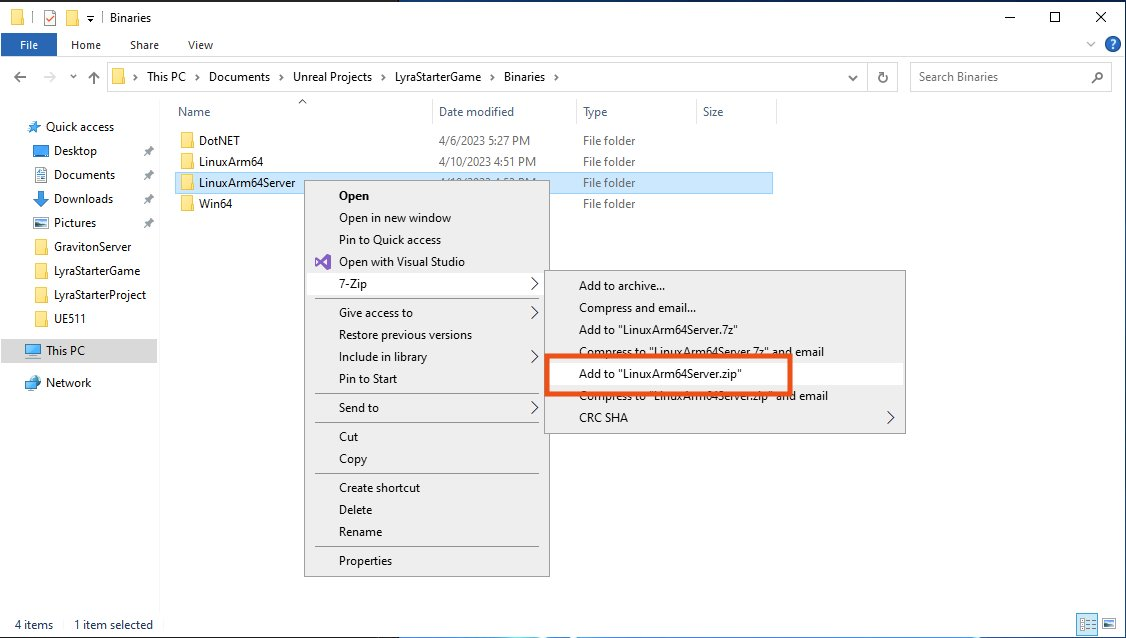This screenshot has width=1126, height=638.
Task: Expand the chevron after Binaries breadcrumb
Action: click(x=556, y=77)
